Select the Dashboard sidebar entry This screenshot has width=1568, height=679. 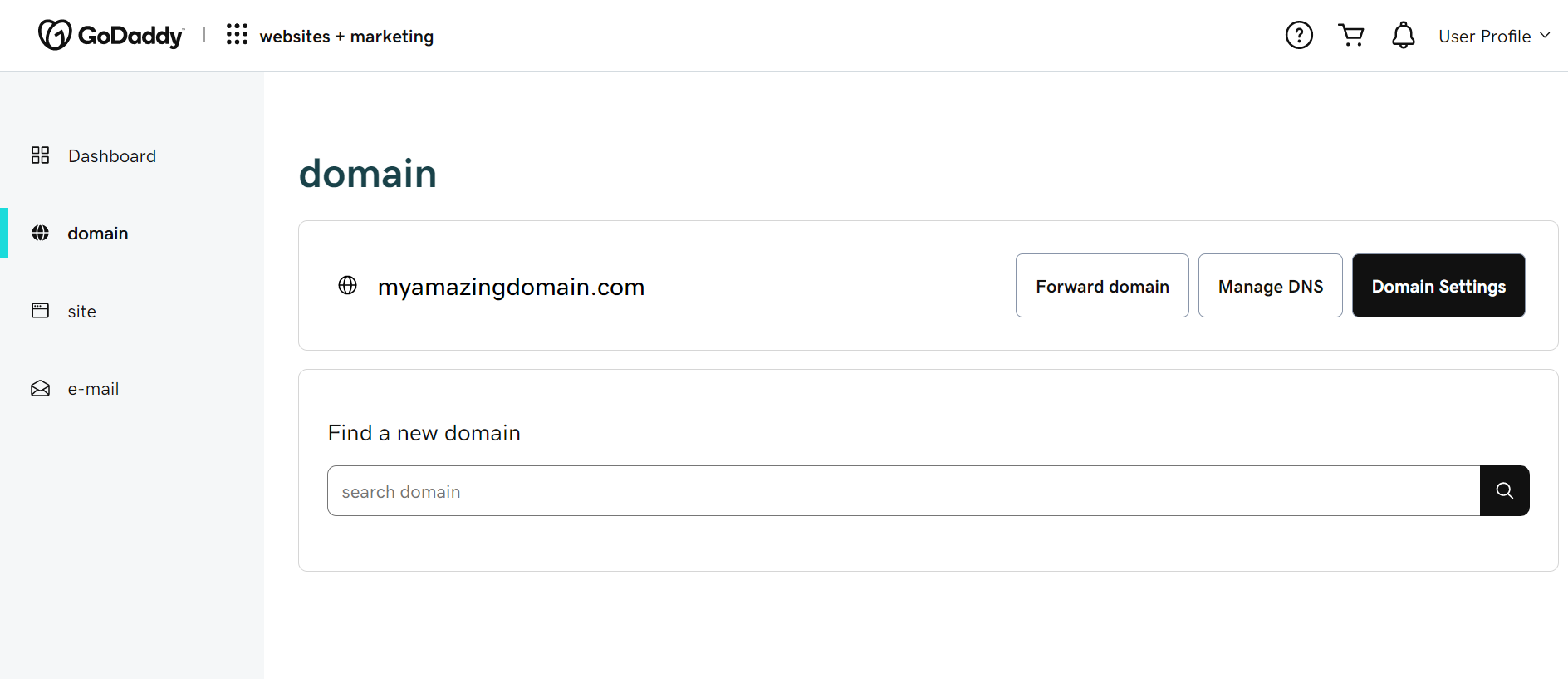point(112,155)
